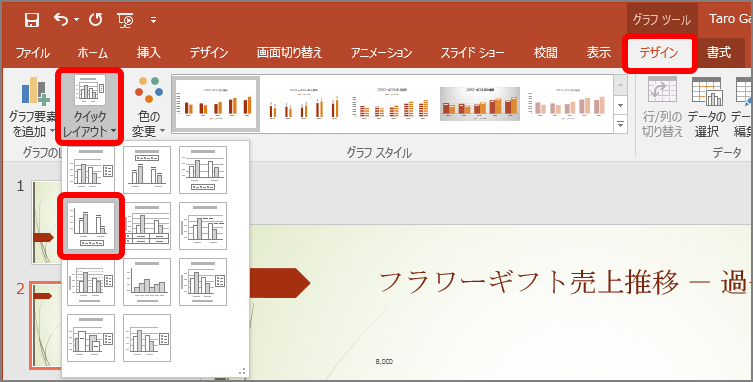The width and height of the screenshot is (753, 382).
Task: Switch to the 書式 chart tools tab
Action: pyautogui.click(x=719, y=53)
